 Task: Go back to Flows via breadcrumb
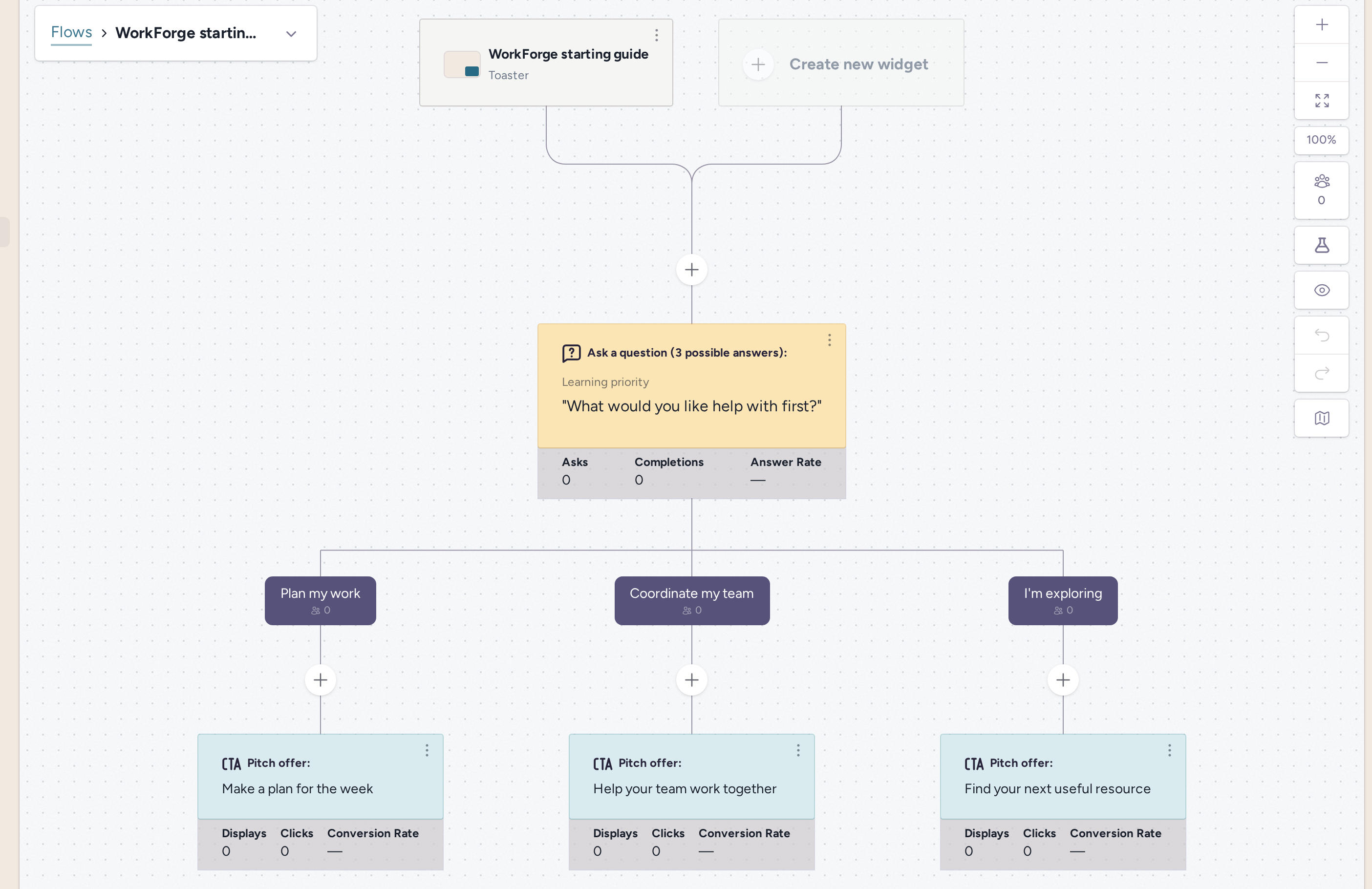(71, 32)
